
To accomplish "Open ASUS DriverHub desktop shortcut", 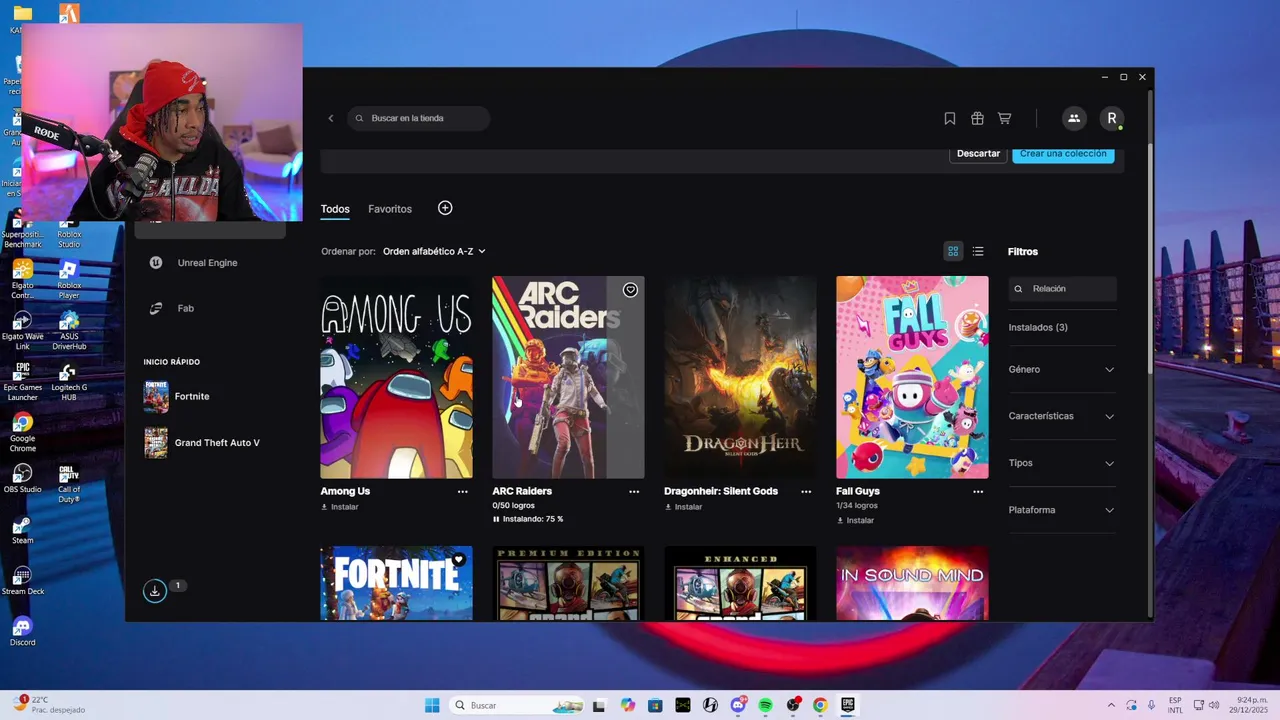I will 68,330.
